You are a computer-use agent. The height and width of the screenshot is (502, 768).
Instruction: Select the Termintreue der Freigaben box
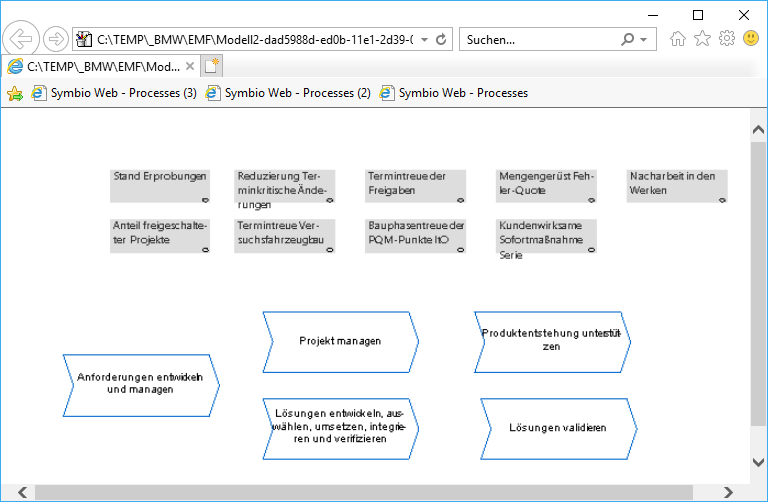point(415,186)
